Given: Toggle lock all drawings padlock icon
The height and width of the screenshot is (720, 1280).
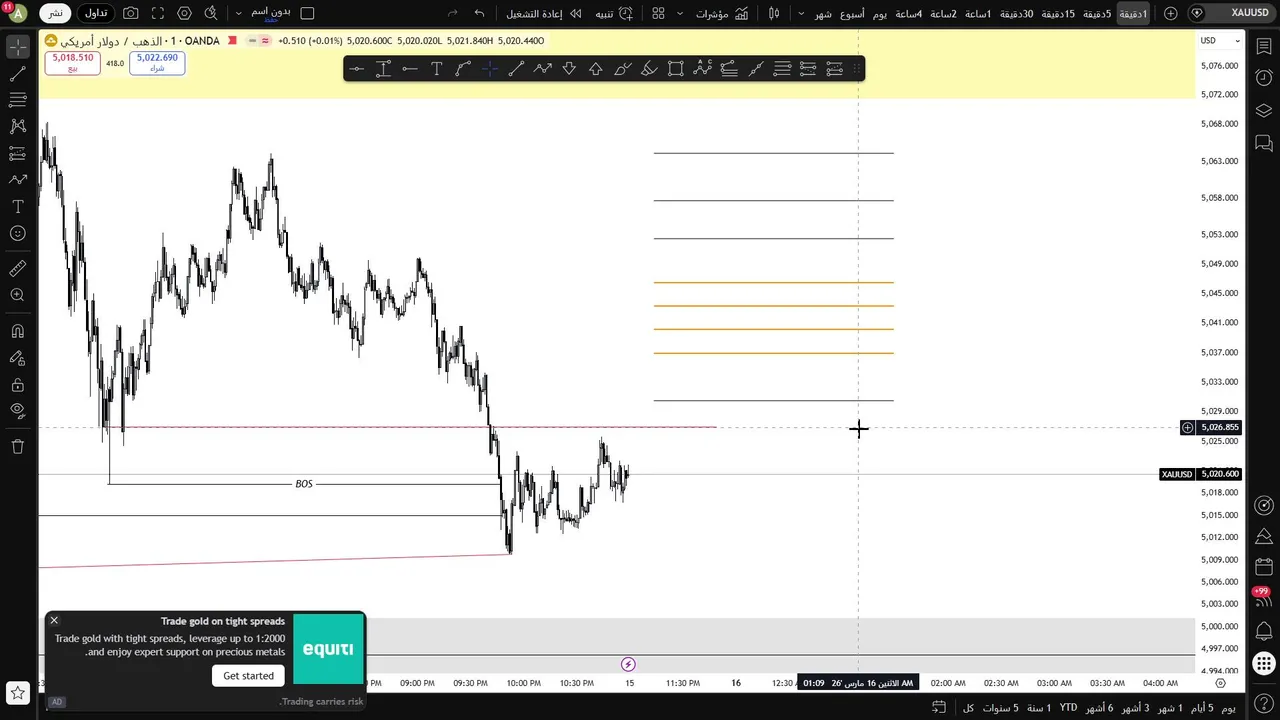Looking at the screenshot, I should click(x=17, y=385).
